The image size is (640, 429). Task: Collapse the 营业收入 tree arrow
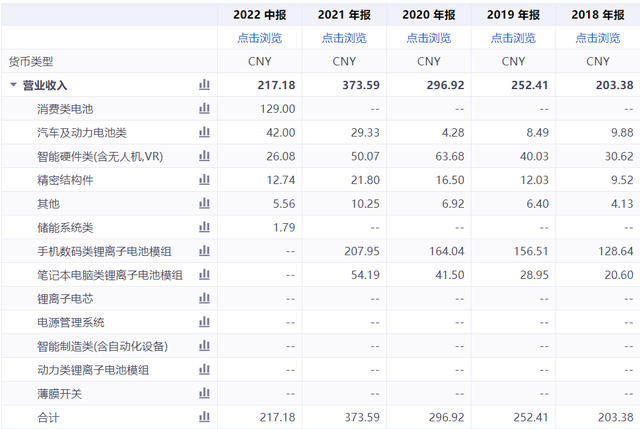(13, 85)
